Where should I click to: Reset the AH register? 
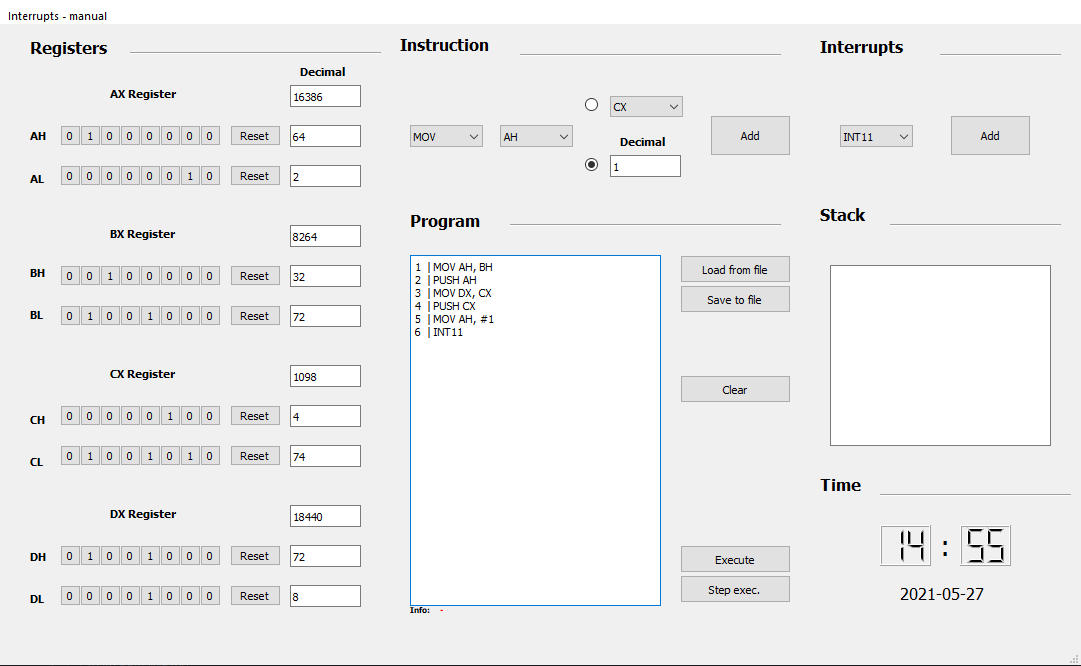[254, 135]
